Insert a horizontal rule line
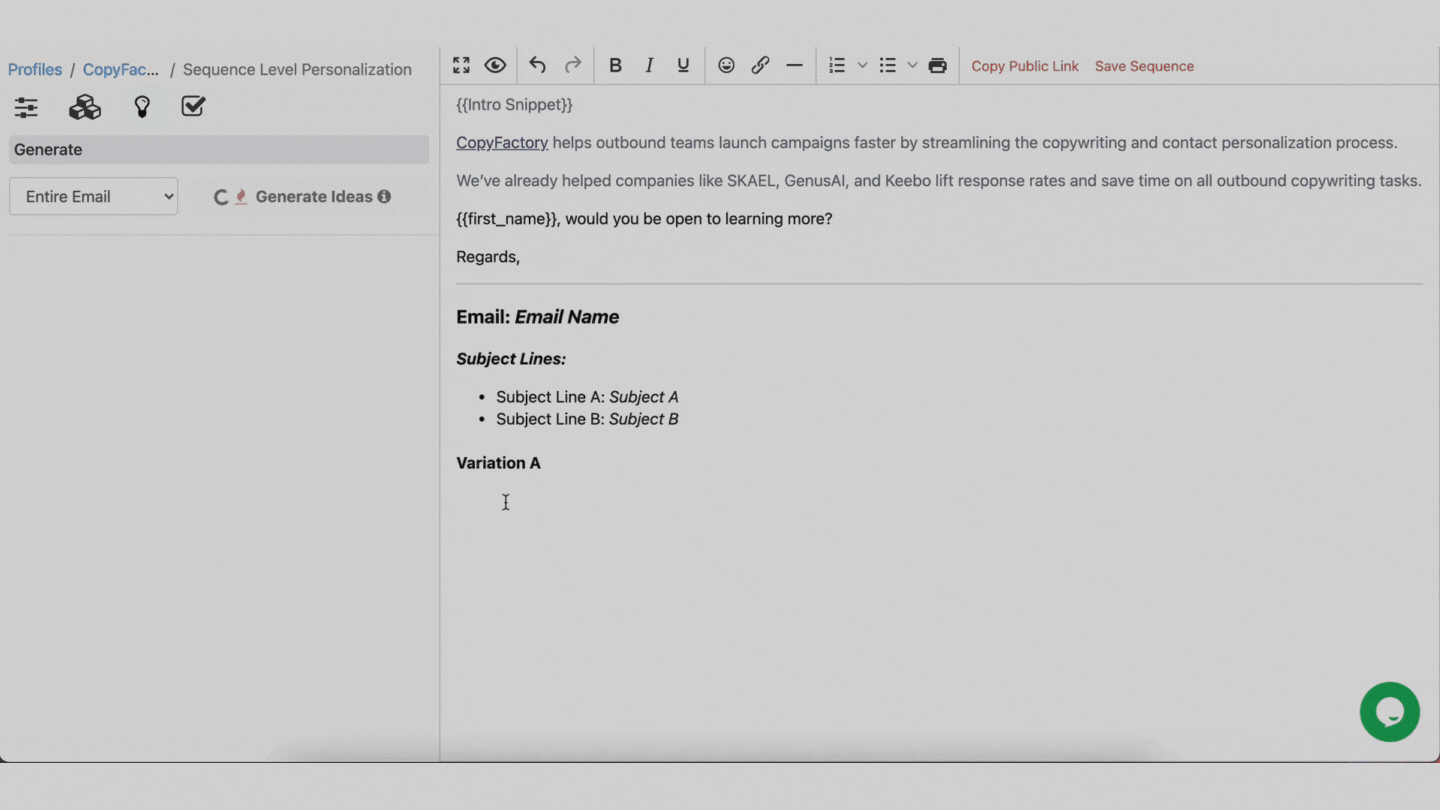 click(x=794, y=65)
